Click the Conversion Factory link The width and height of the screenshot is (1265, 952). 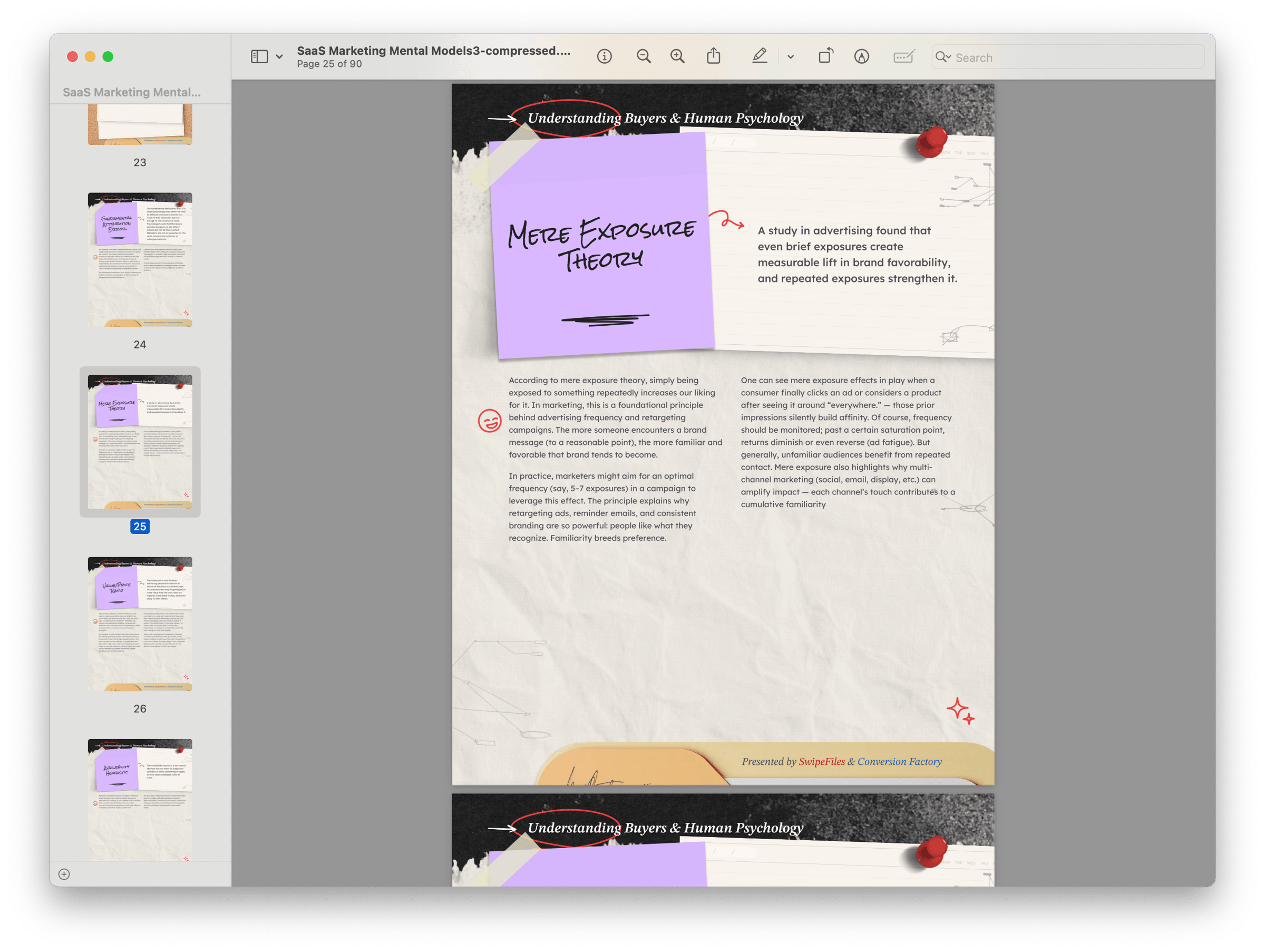coord(899,761)
